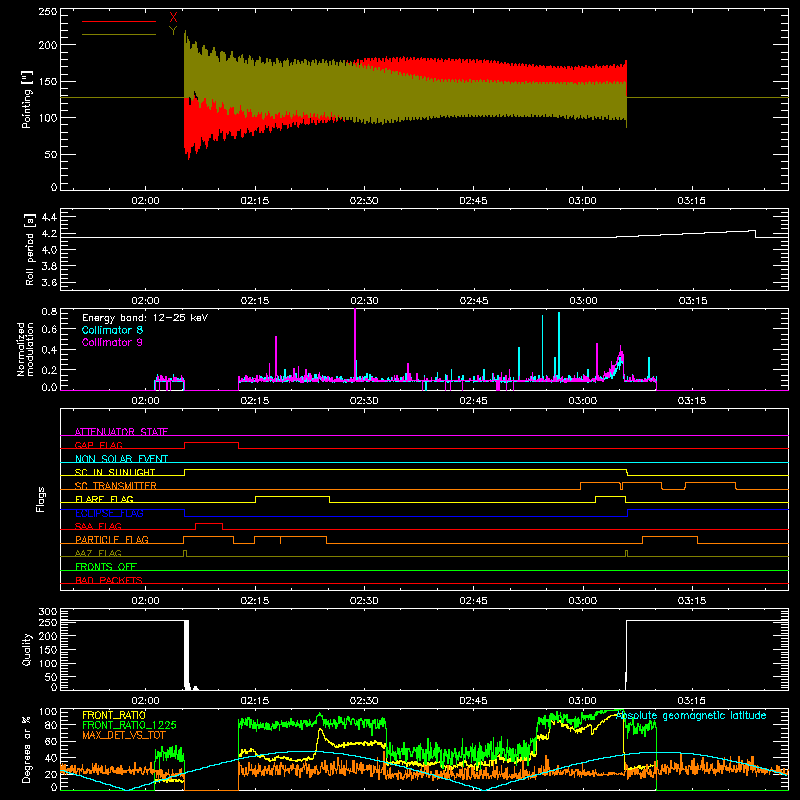This screenshot has height=800, width=800.
Task: Select the MAX_DET_VS_TOT legend entry
Action: coord(124,735)
